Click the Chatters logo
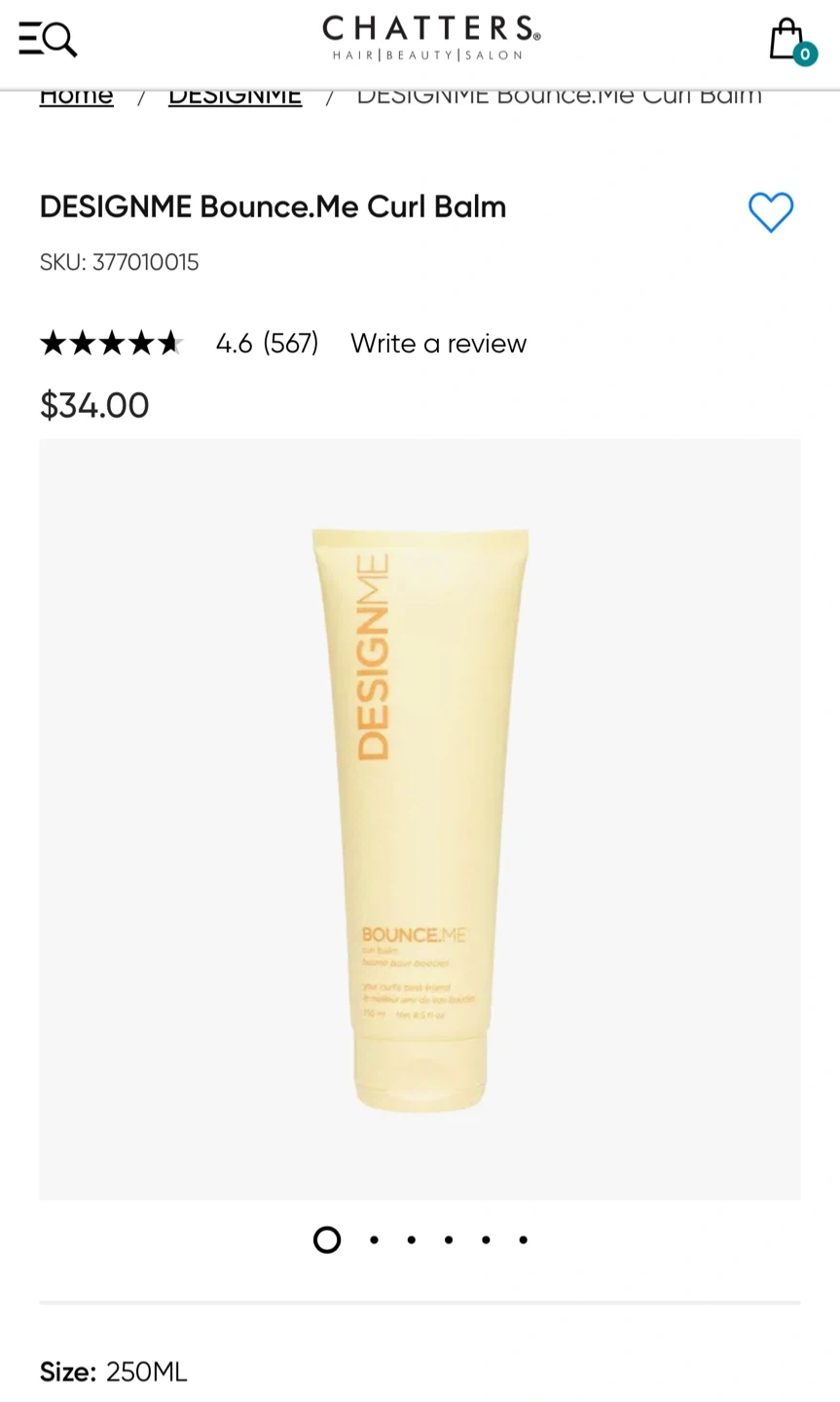The height and width of the screenshot is (1402, 840). coord(431,38)
